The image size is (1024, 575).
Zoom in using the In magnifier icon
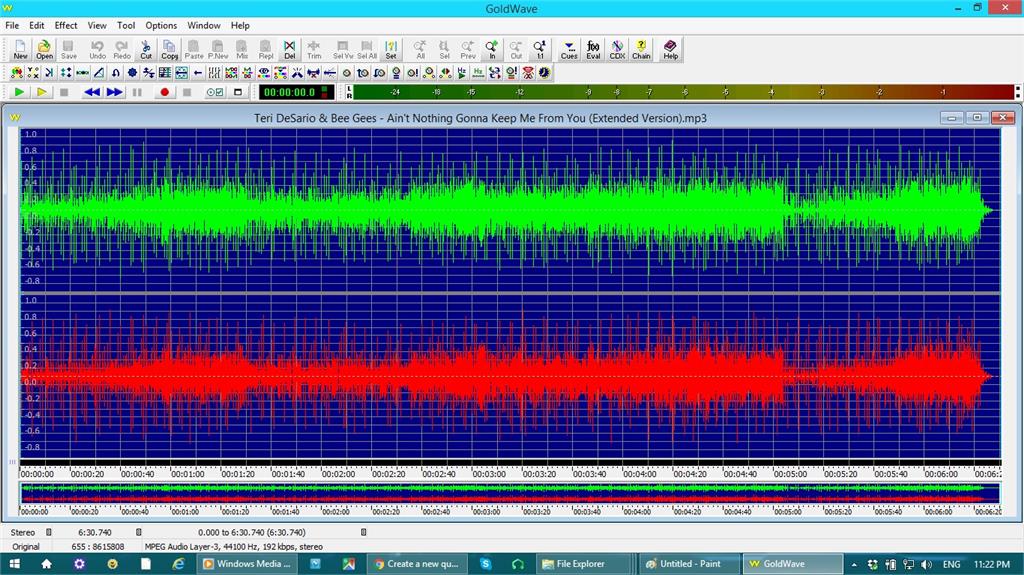tap(492, 49)
